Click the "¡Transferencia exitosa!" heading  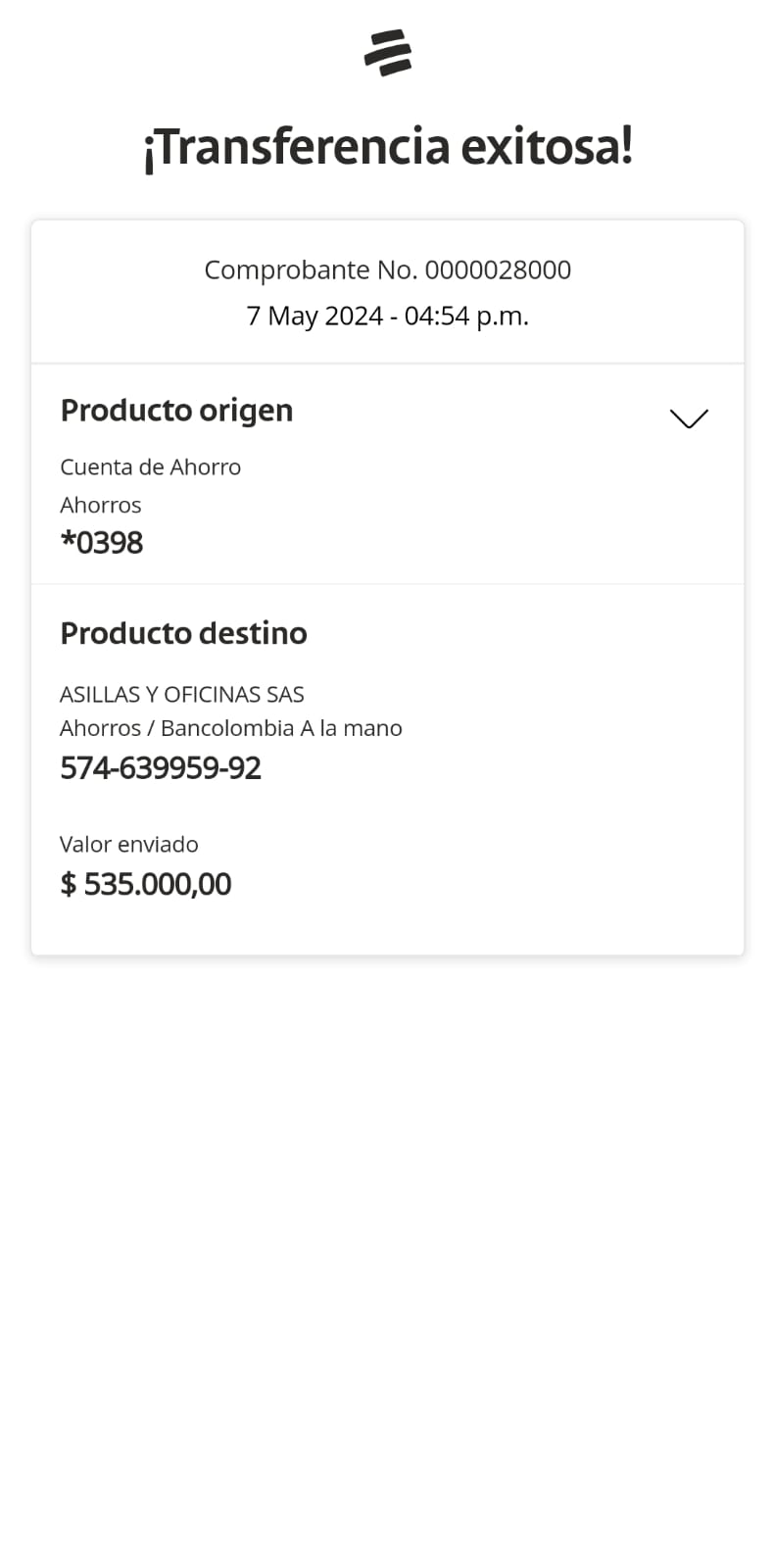click(x=388, y=147)
